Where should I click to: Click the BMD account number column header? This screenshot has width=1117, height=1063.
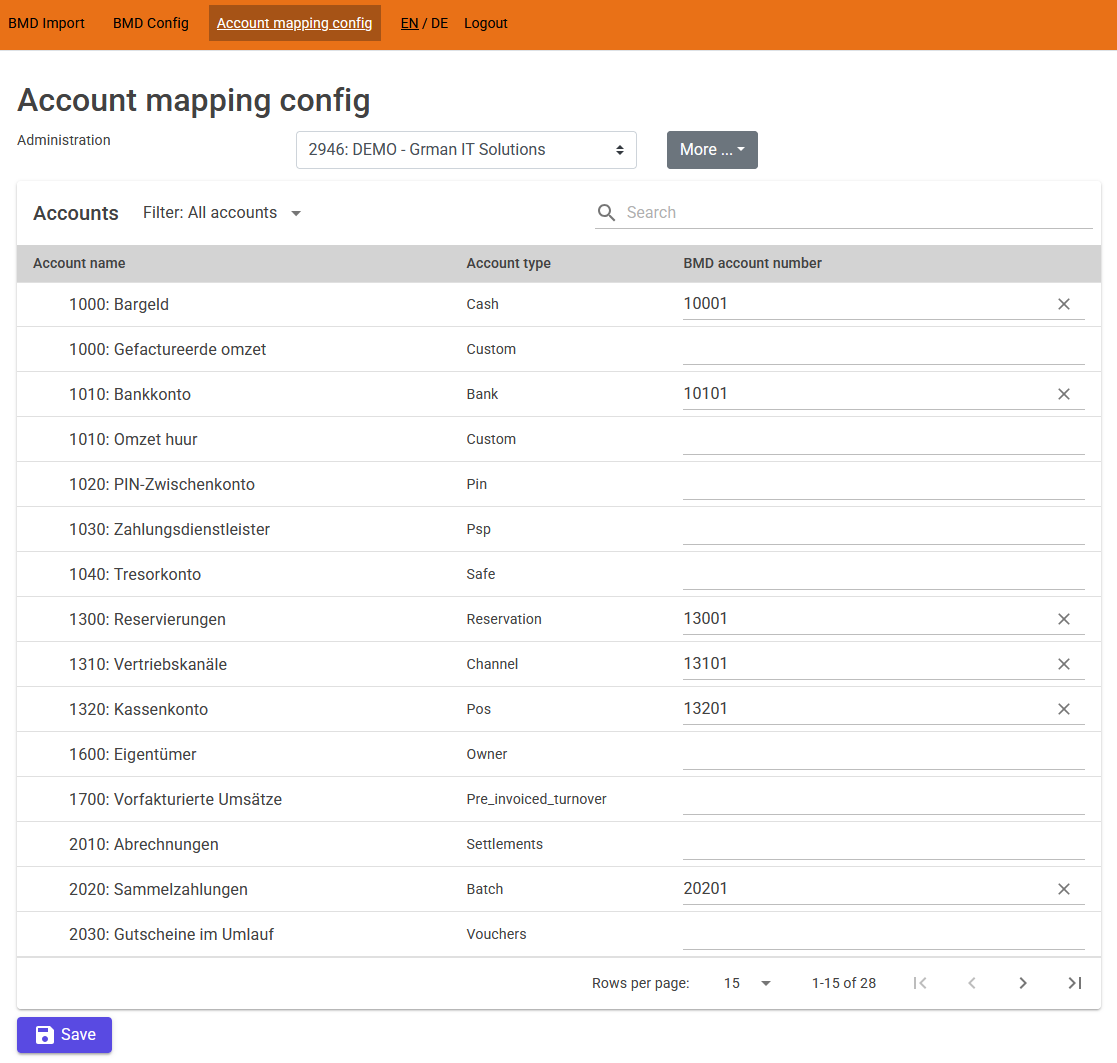click(752, 263)
